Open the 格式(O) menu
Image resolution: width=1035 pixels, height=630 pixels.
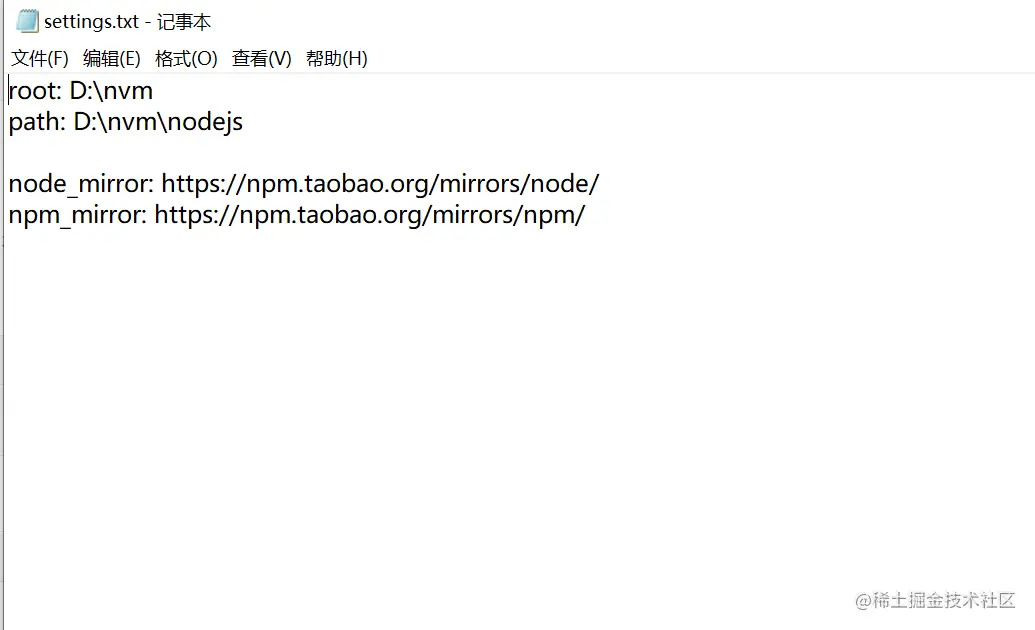point(186,59)
